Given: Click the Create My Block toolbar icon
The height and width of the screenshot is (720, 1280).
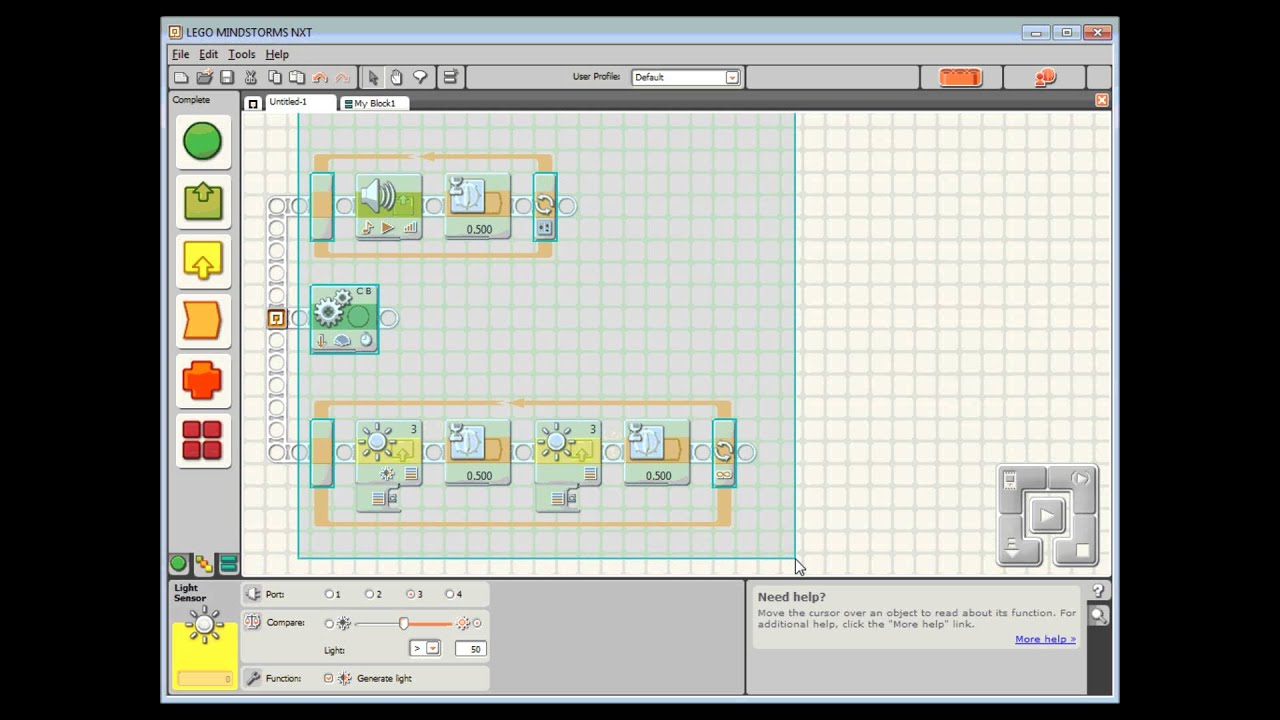Looking at the screenshot, I should tap(450, 77).
